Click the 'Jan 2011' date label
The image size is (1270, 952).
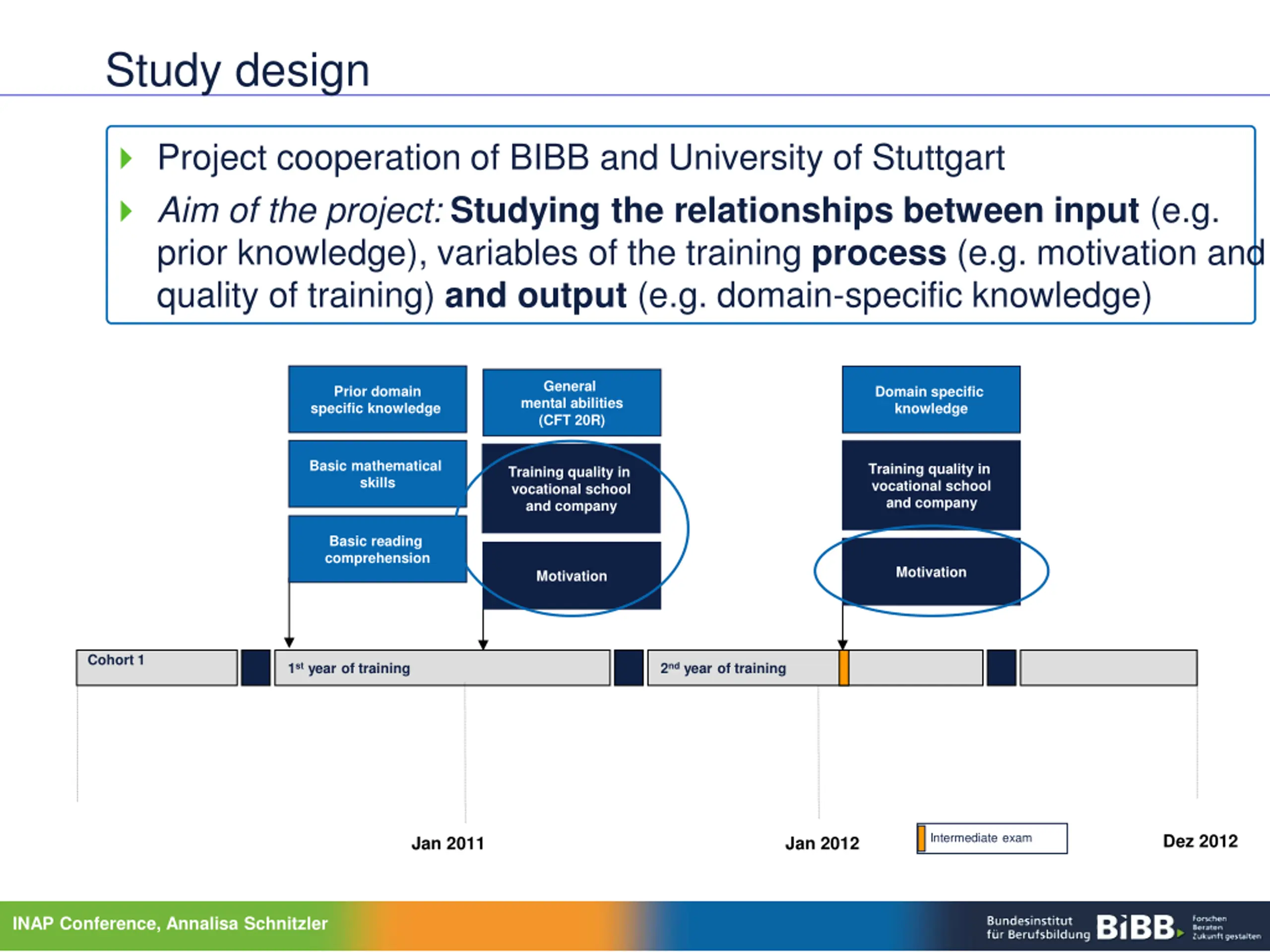448,843
